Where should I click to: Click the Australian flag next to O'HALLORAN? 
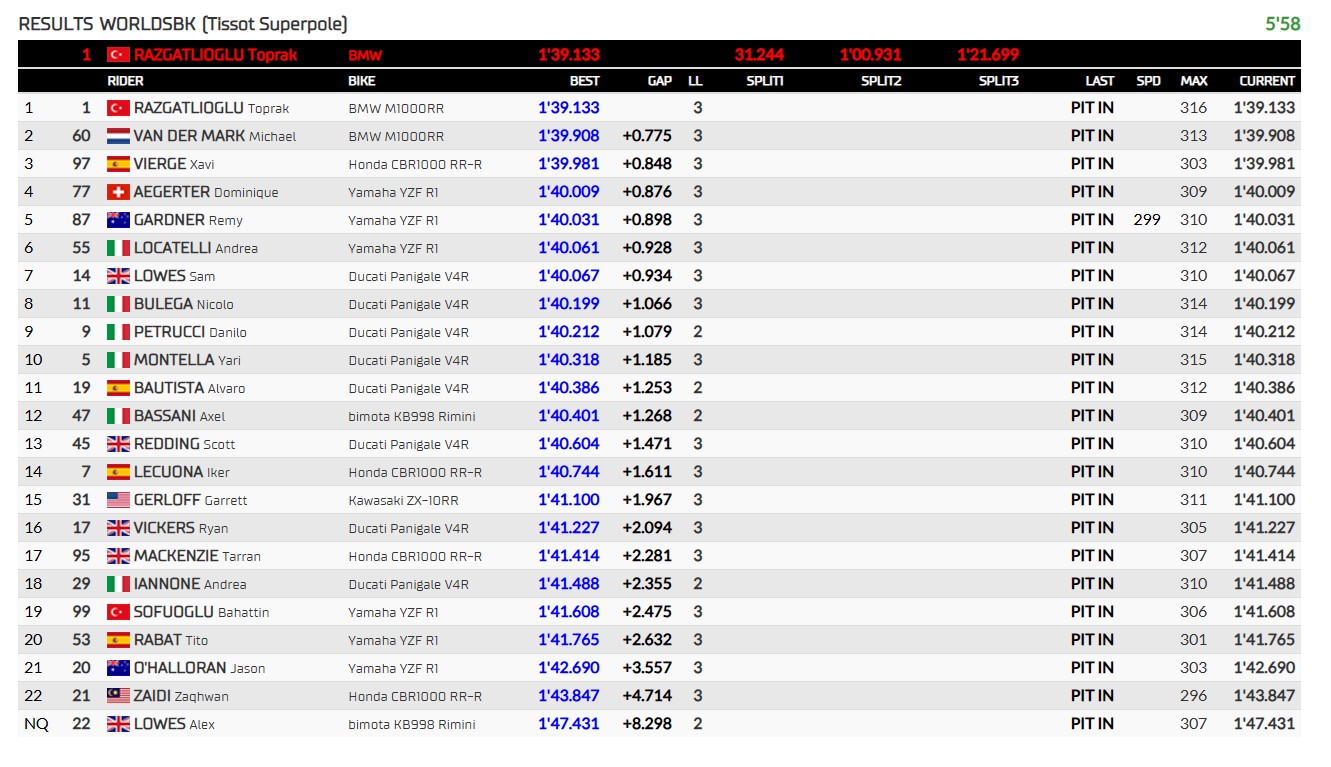point(118,668)
